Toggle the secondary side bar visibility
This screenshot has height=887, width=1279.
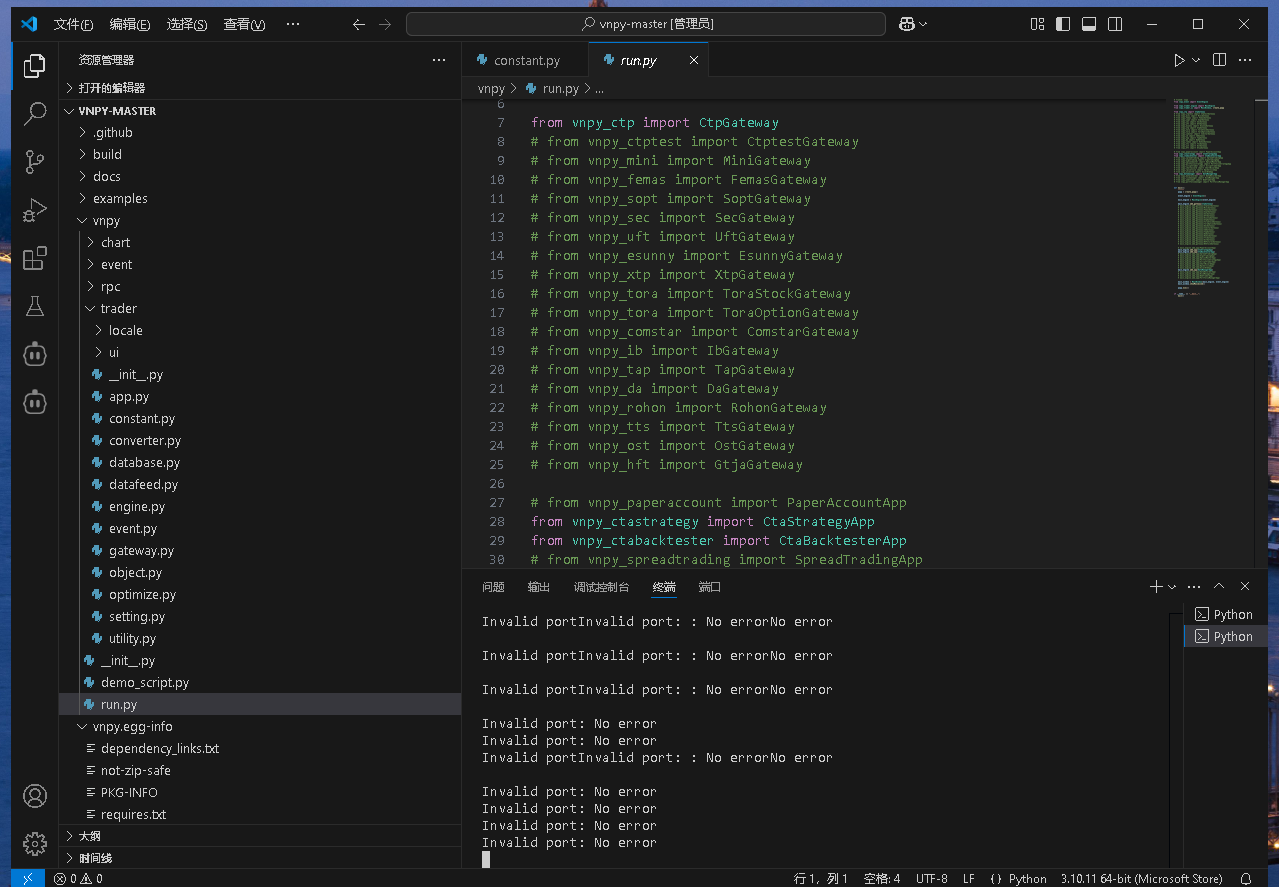(1115, 24)
